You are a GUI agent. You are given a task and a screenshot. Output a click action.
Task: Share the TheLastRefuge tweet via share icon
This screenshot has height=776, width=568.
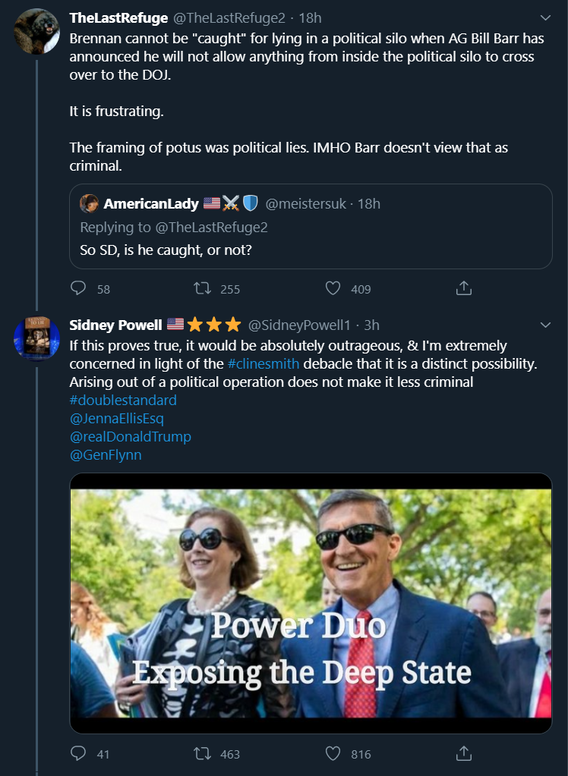(x=464, y=288)
